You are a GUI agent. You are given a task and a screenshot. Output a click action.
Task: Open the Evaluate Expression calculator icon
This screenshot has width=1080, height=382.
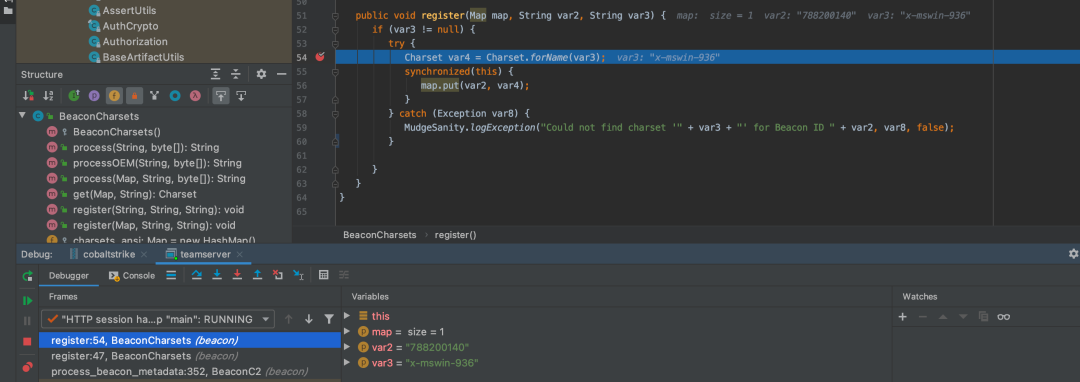(x=324, y=275)
